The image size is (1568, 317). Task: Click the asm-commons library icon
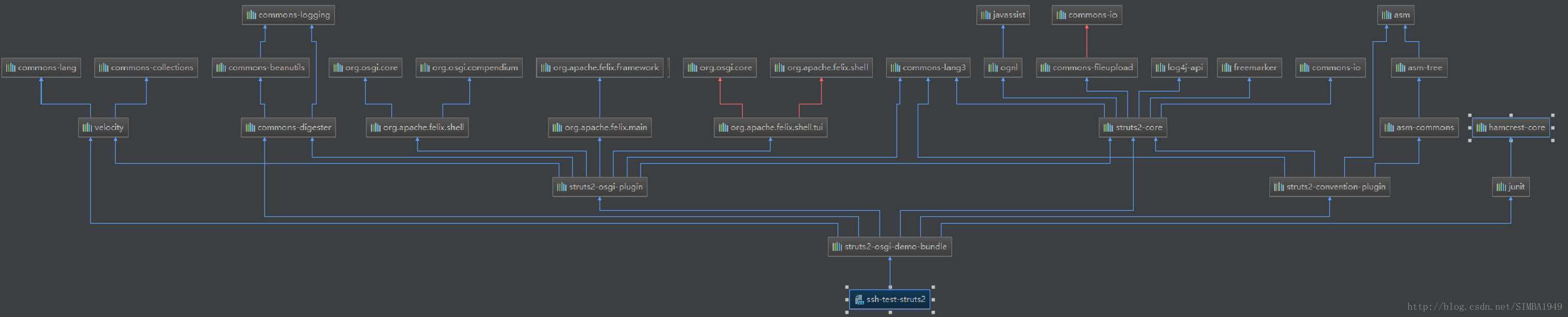coord(1389,127)
